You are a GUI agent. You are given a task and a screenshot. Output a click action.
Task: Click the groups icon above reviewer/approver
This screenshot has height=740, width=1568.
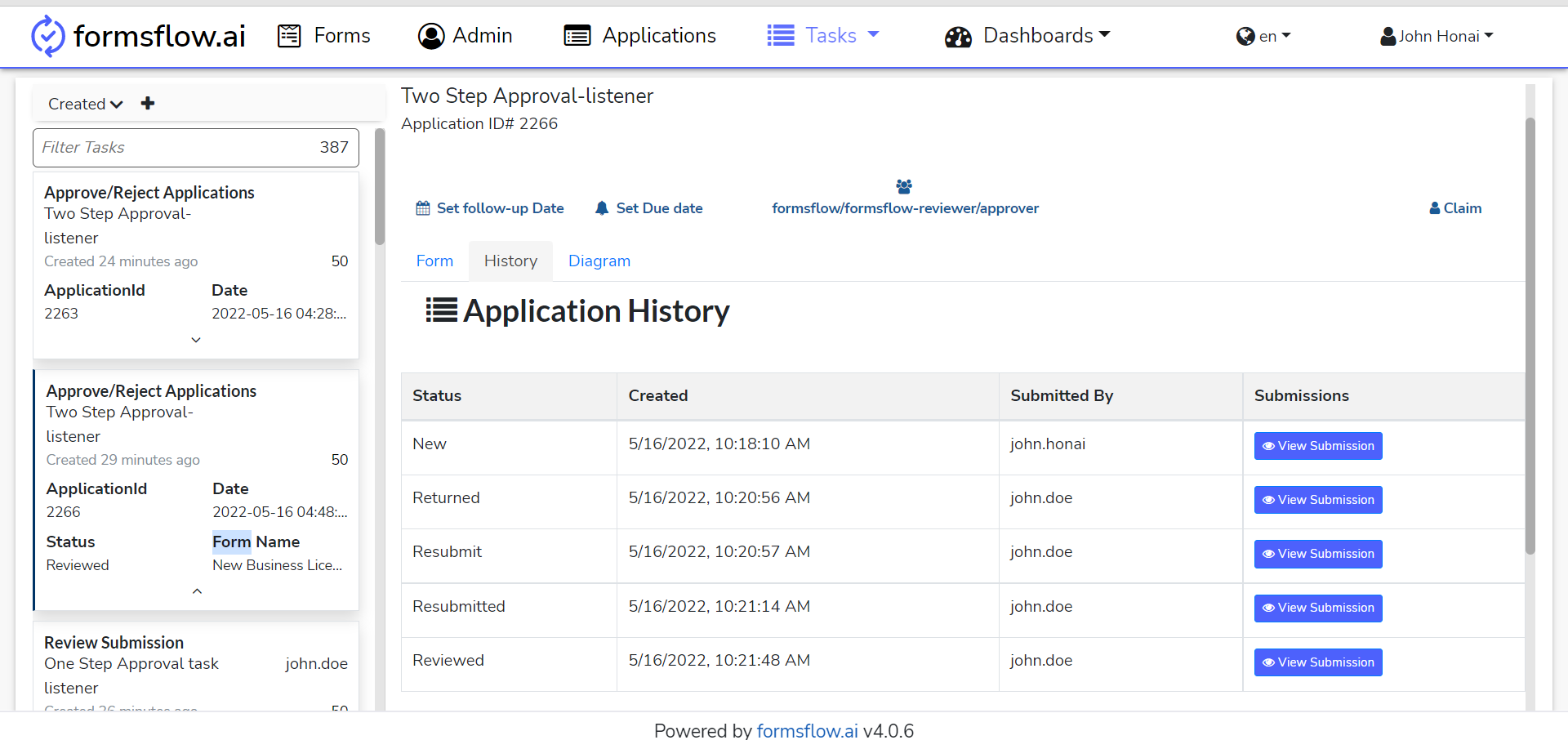[x=904, y=186]
